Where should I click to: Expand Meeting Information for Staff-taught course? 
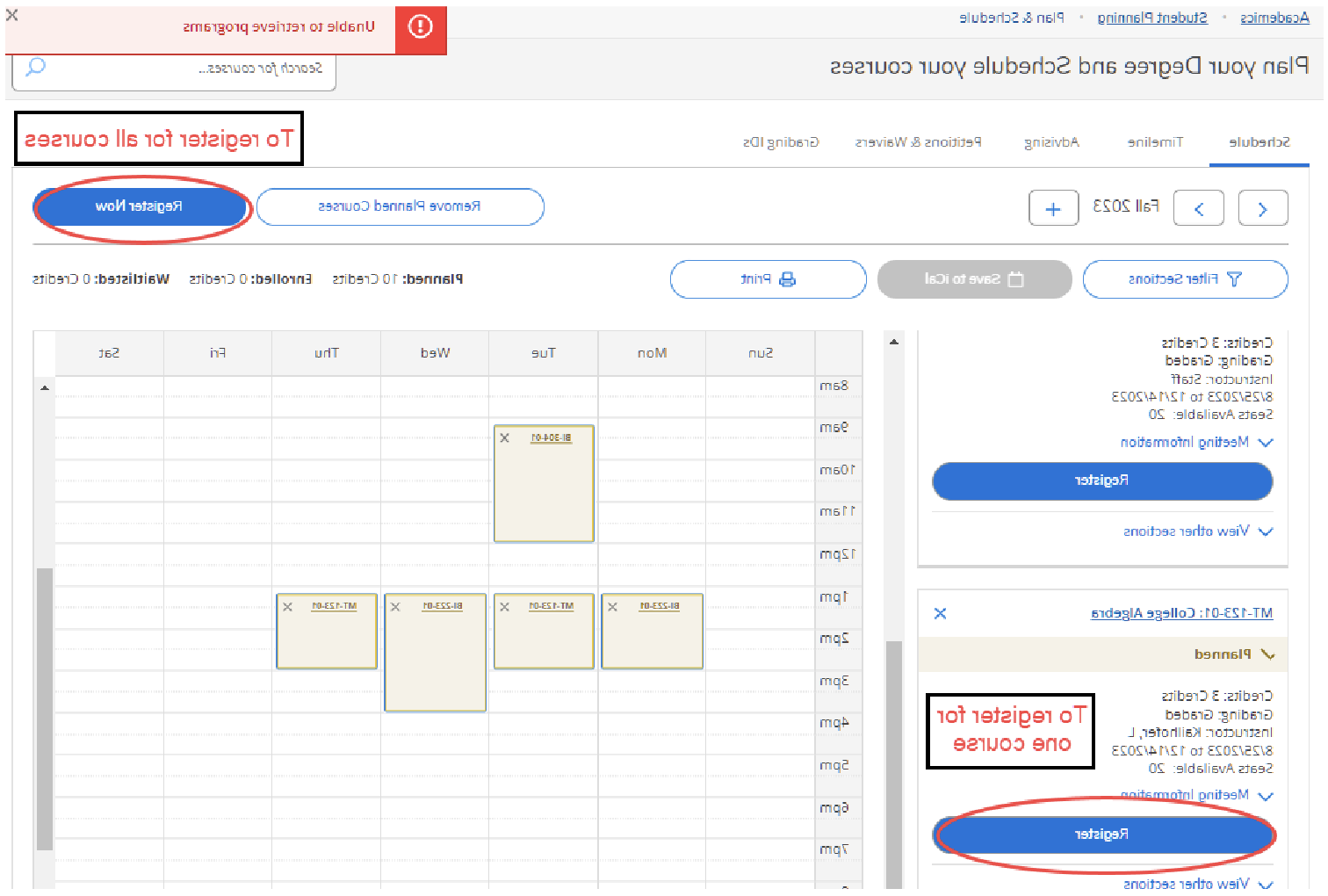coord(1196,443)
